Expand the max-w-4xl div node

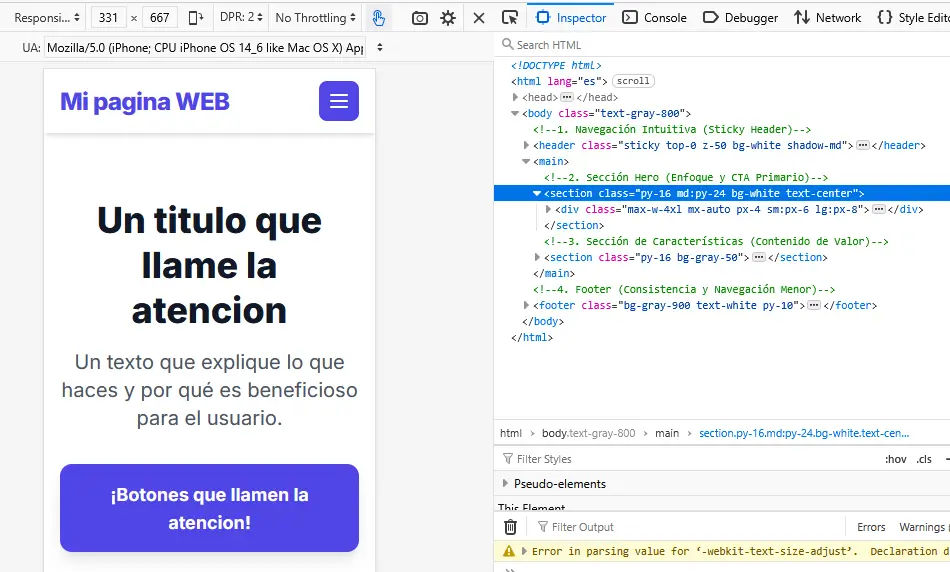[x=548, y=209]
